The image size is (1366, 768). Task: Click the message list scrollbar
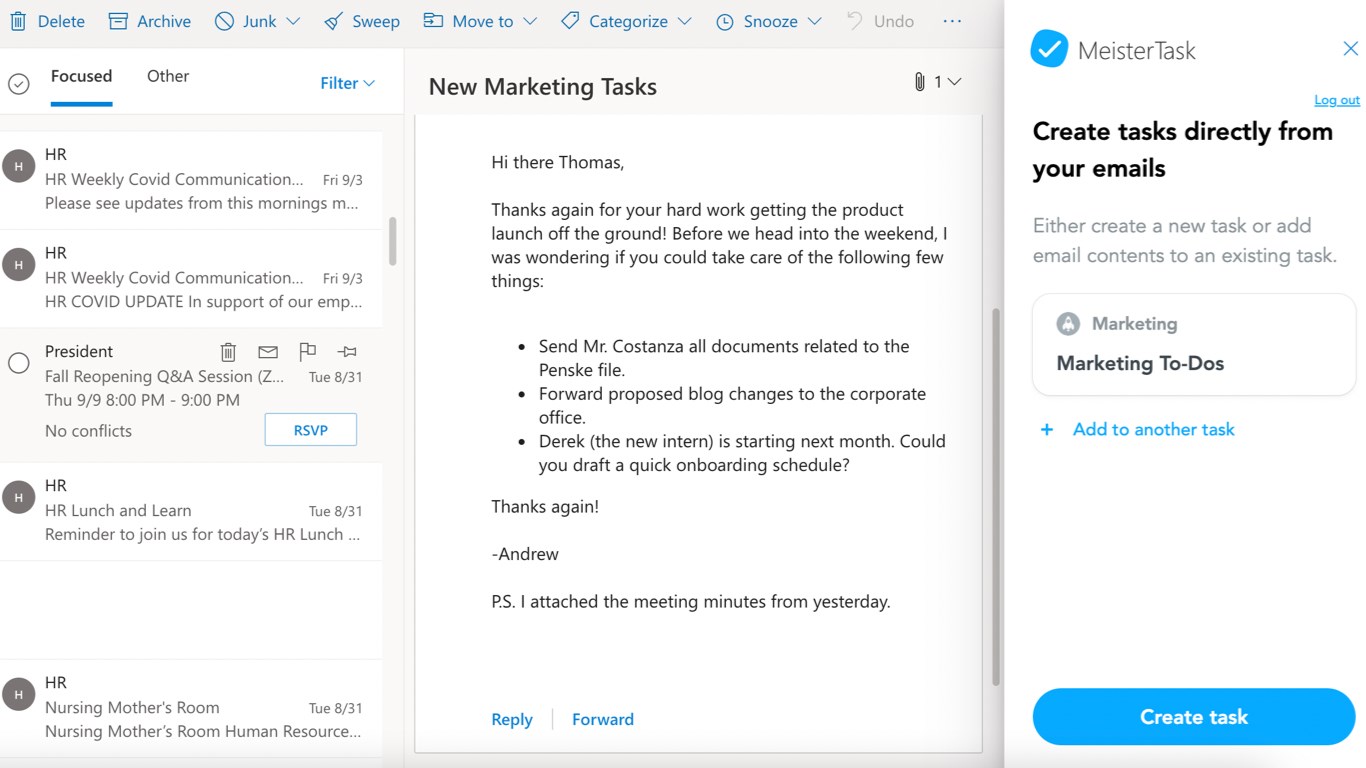click(x=392, y=241)
